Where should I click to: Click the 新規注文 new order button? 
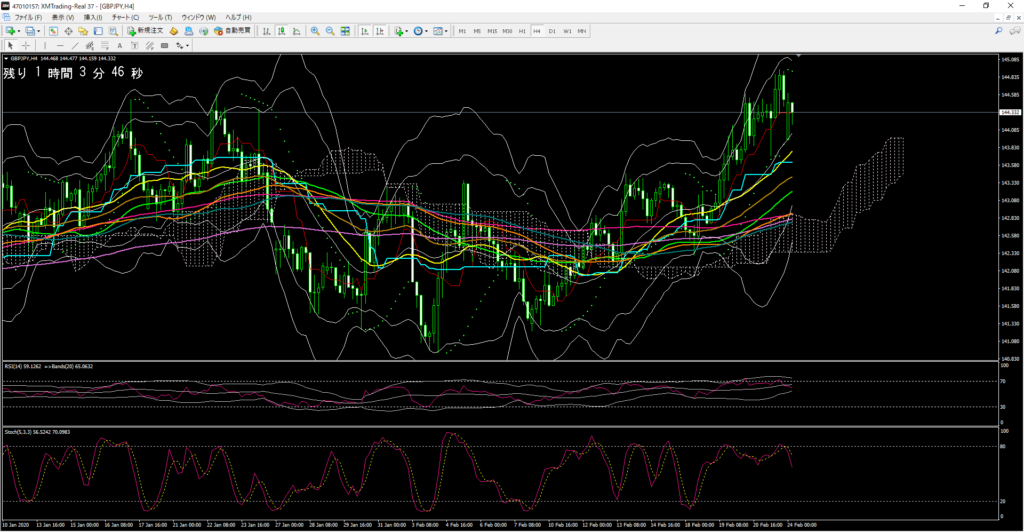pyautogui.click(x=145, y=31)
